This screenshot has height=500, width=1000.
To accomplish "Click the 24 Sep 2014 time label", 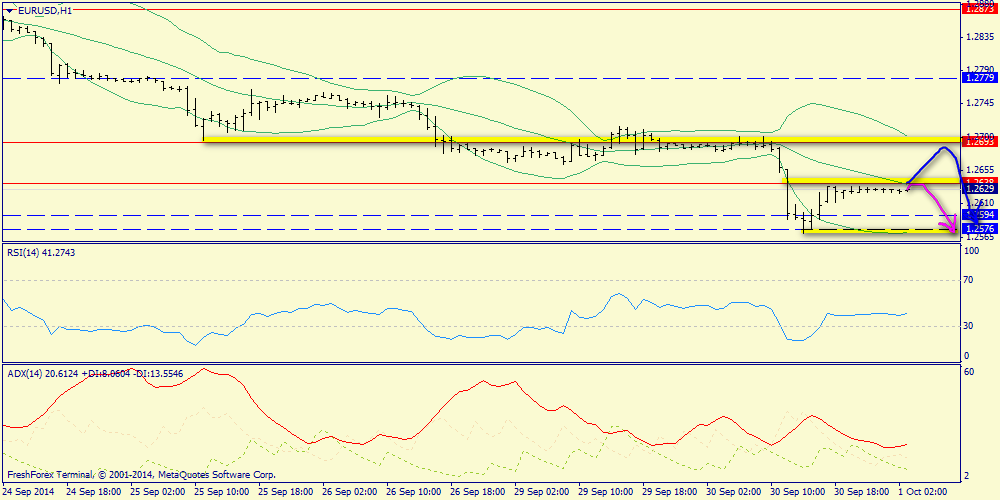I will pyautogui.click(x=29, y=492).
